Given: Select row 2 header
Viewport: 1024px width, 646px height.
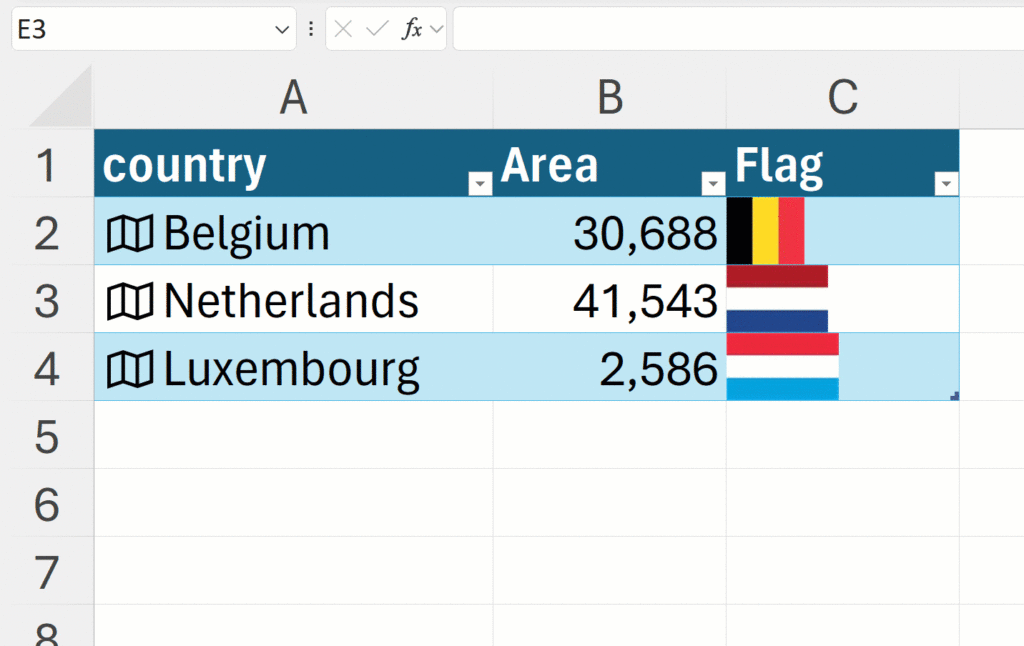Looking at the screenshot, I should pyautogui.click(x=47, y=233).
